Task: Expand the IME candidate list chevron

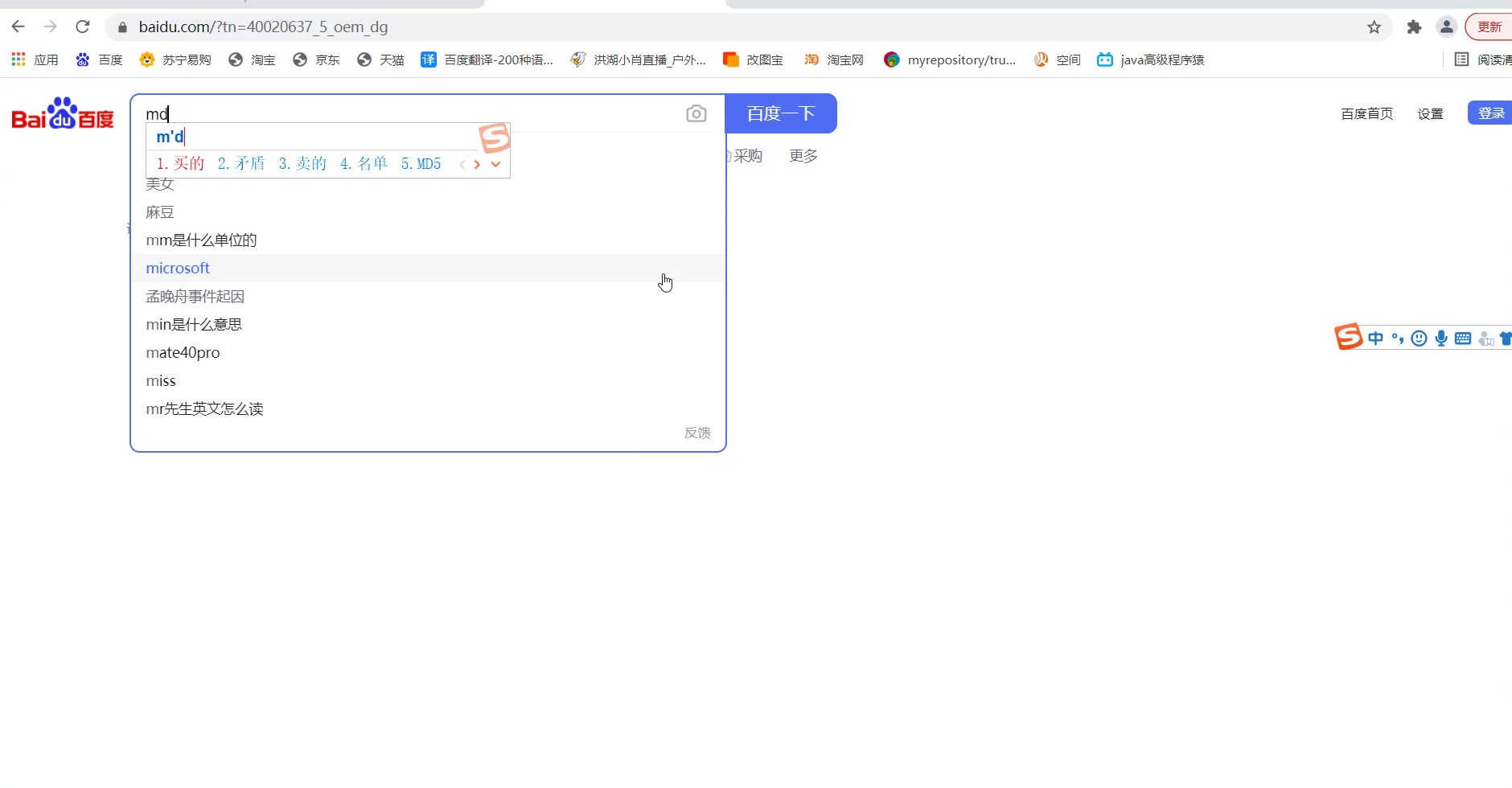Action: [x=495, y=164]
